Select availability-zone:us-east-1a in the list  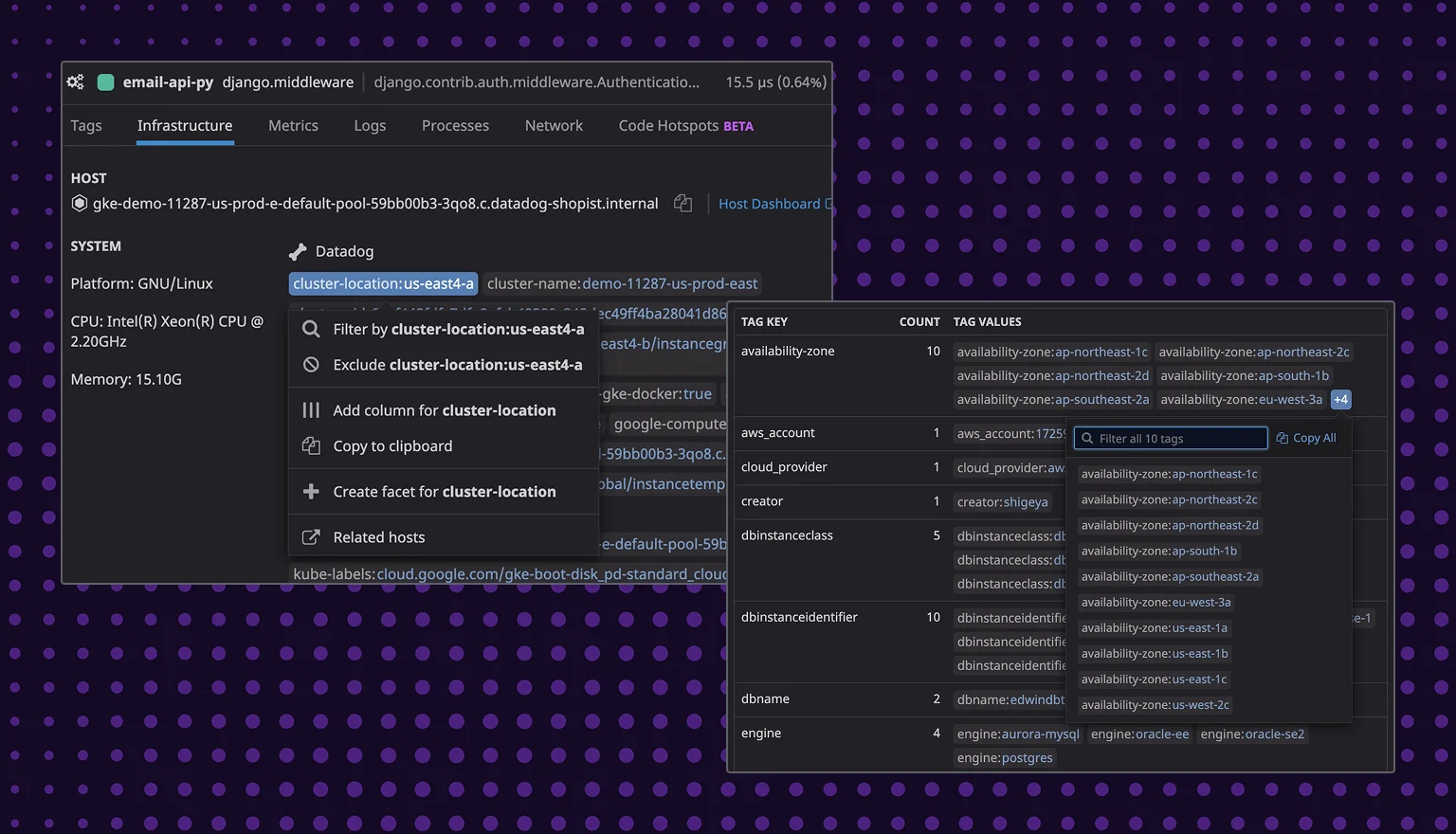1155,627
